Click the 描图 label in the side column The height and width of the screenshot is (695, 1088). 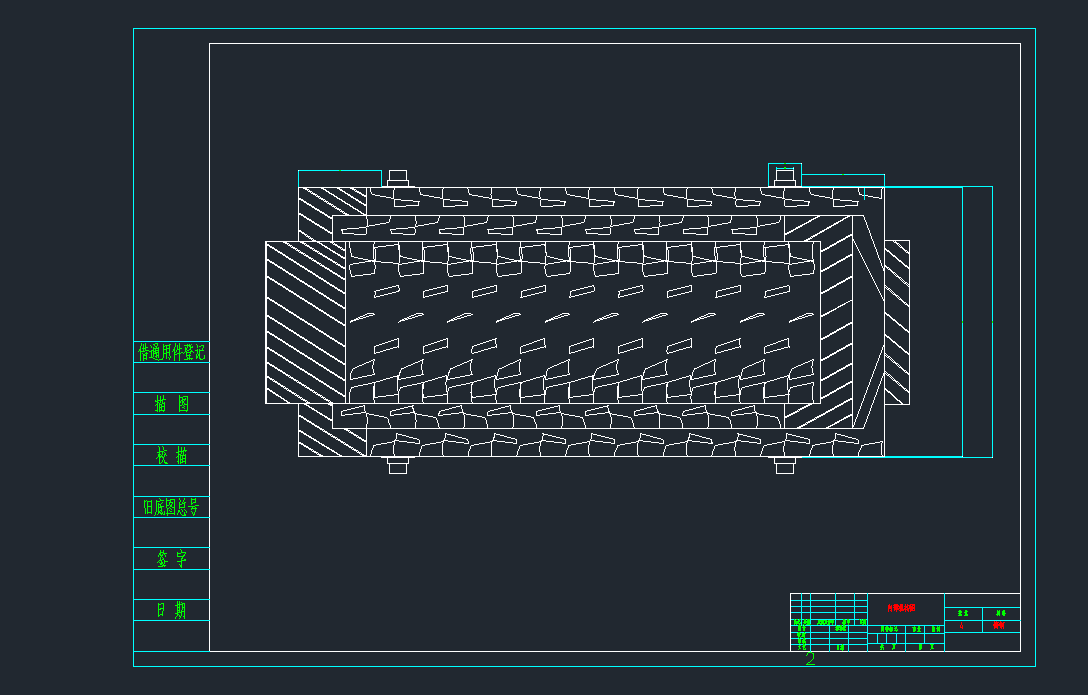click(171, 404)
